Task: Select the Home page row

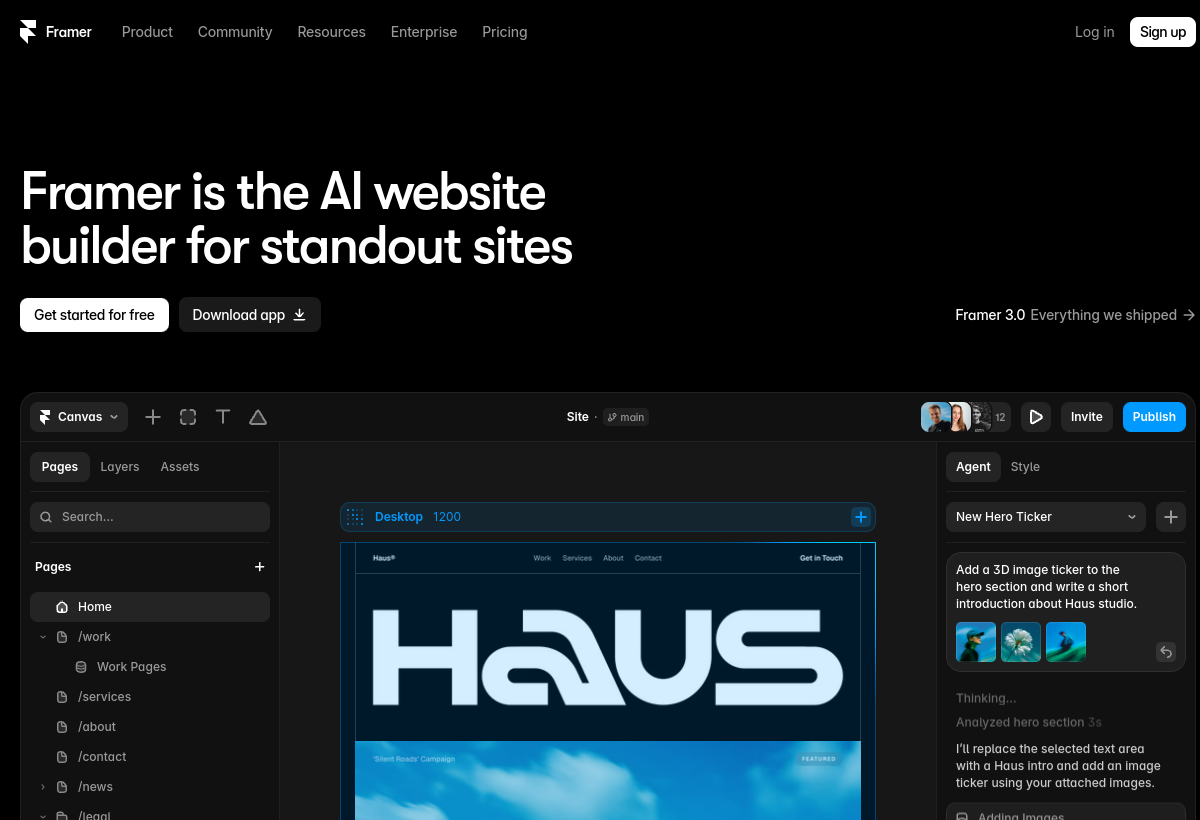Action: (x=150, y=607)
